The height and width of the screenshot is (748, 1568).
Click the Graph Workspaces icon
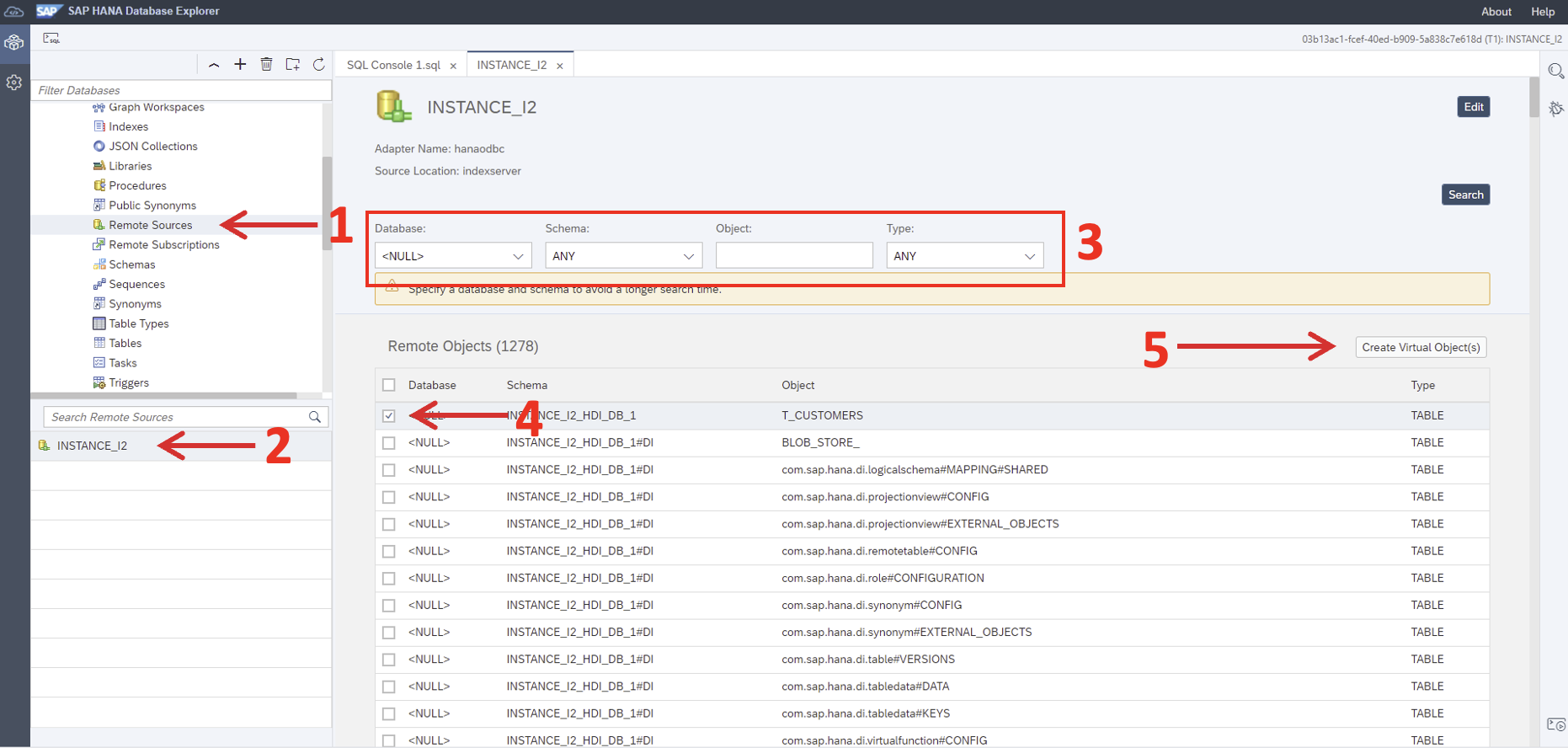coord(99,107)
